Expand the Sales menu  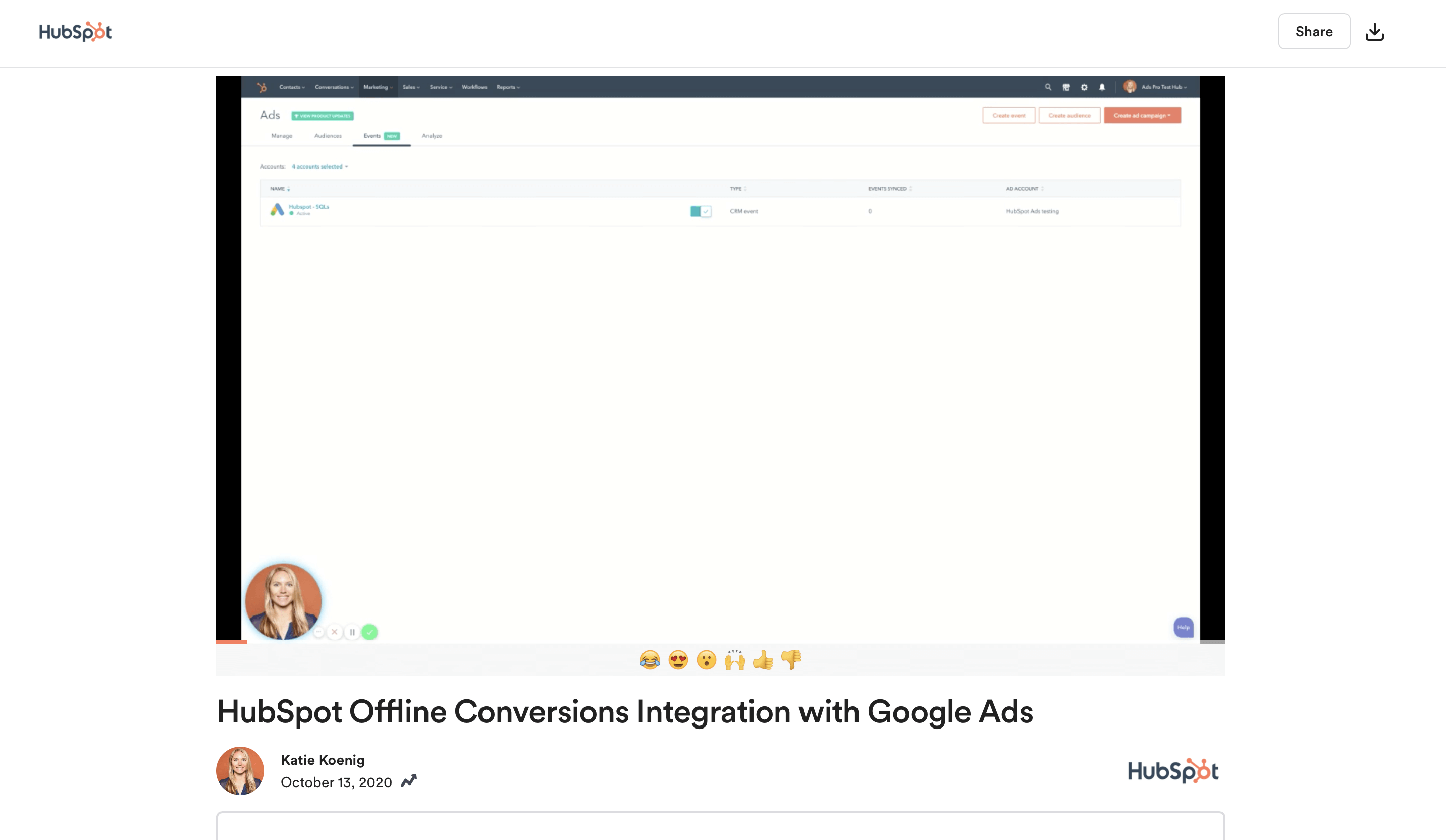(411, 87)
